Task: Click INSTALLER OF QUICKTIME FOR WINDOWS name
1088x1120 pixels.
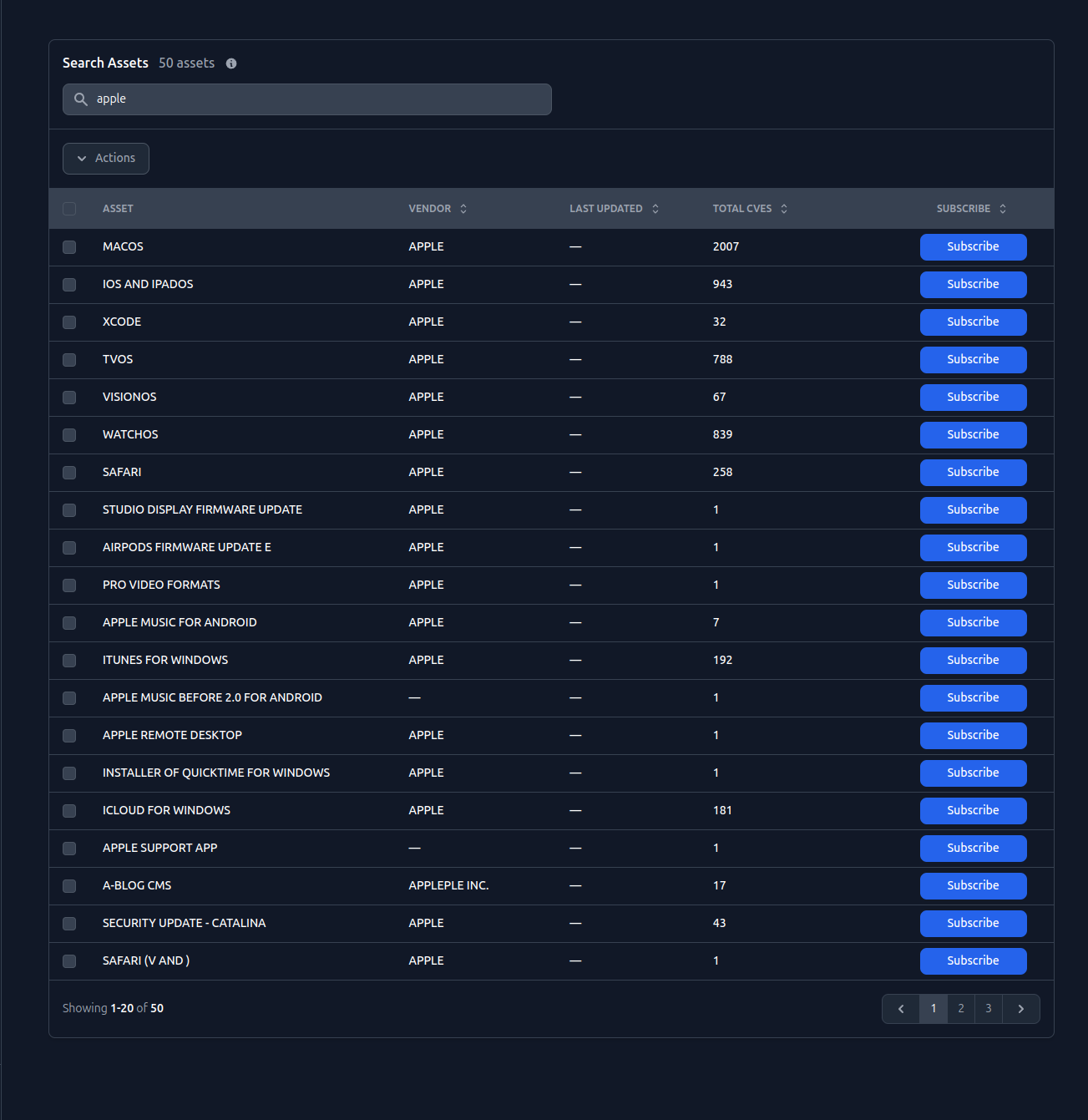Action: 216,773
